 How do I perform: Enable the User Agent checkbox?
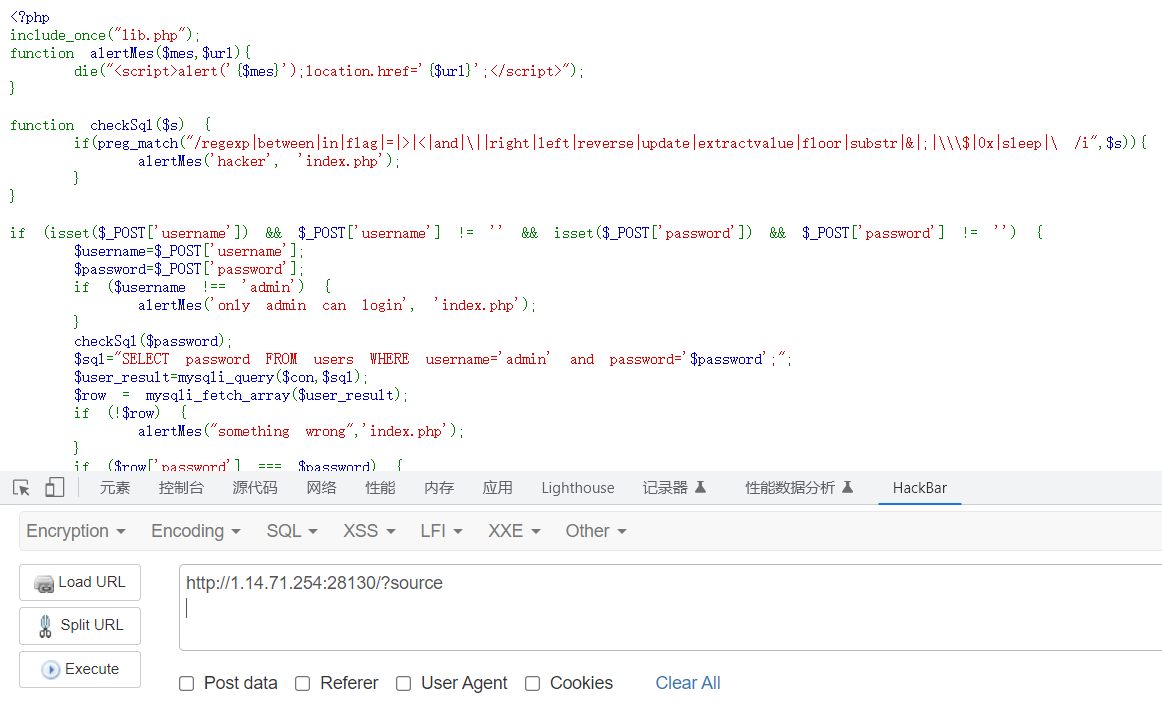click(403, 683)
